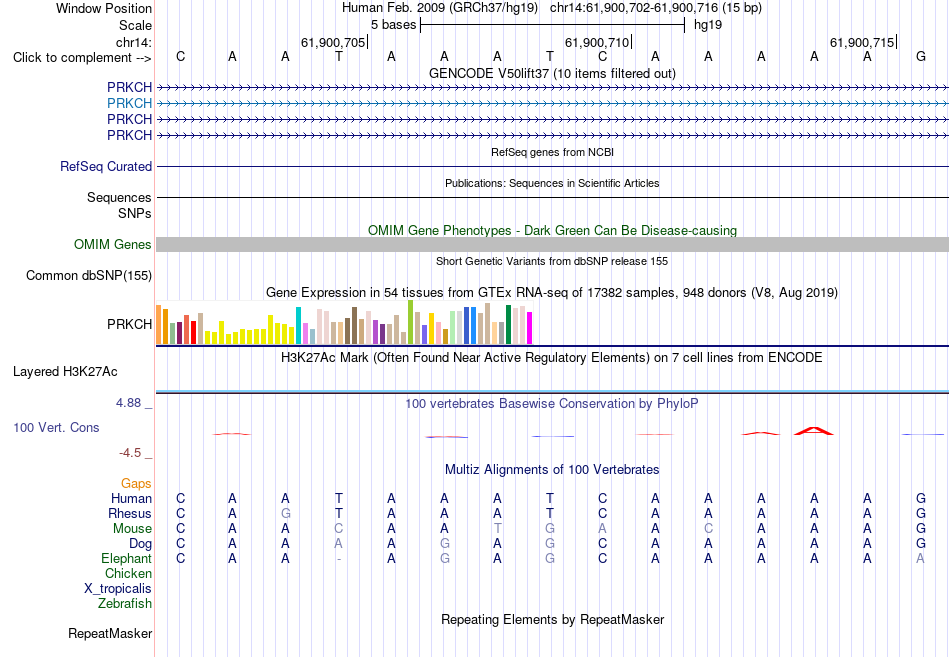Click 'Publications: Sequences in Scientific Articles' title
Viewport: 950px width, 657px height.
[552, 183]
